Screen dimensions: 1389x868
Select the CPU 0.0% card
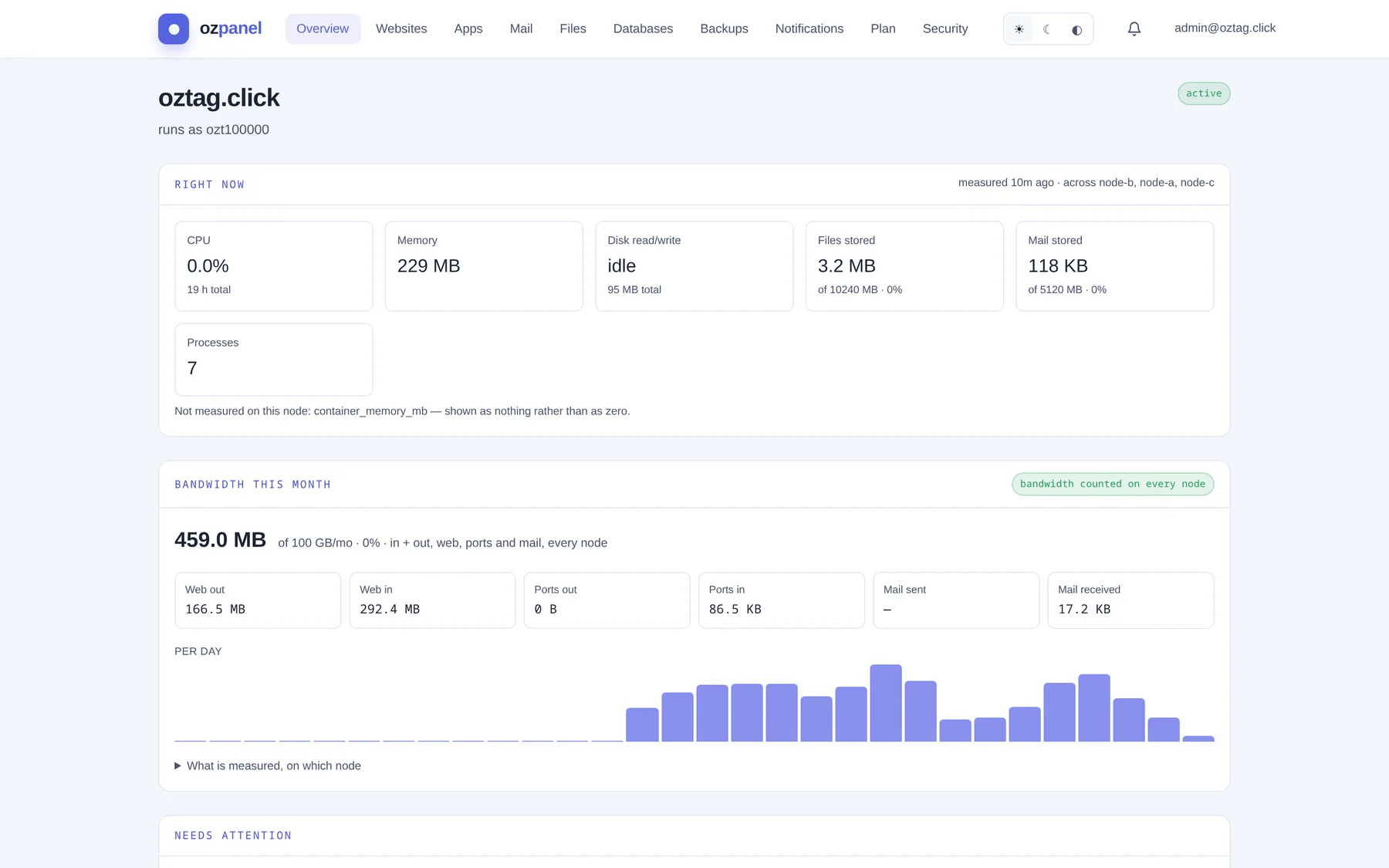[274, 266]
